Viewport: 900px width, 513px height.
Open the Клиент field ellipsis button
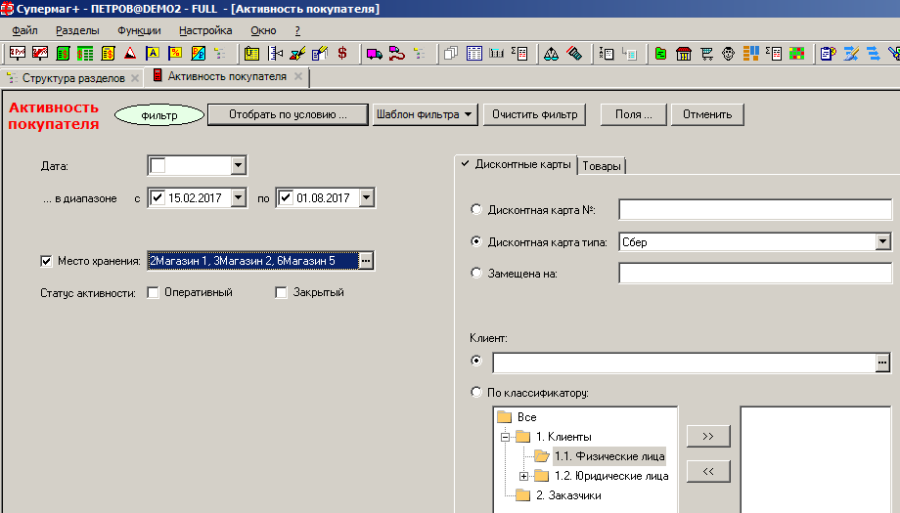click(883, 363)
